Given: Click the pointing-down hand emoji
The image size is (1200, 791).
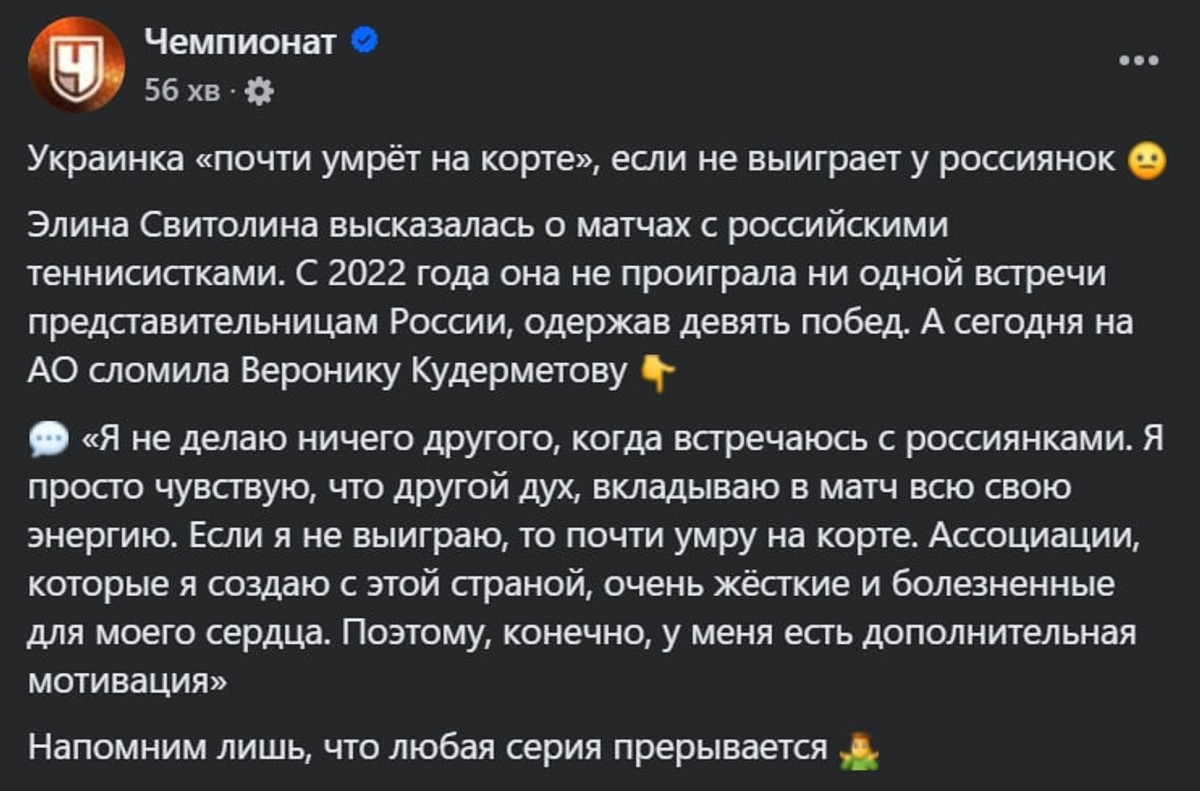Looking at the screenshot, I should pyautogui.click(x=657, y=374).
